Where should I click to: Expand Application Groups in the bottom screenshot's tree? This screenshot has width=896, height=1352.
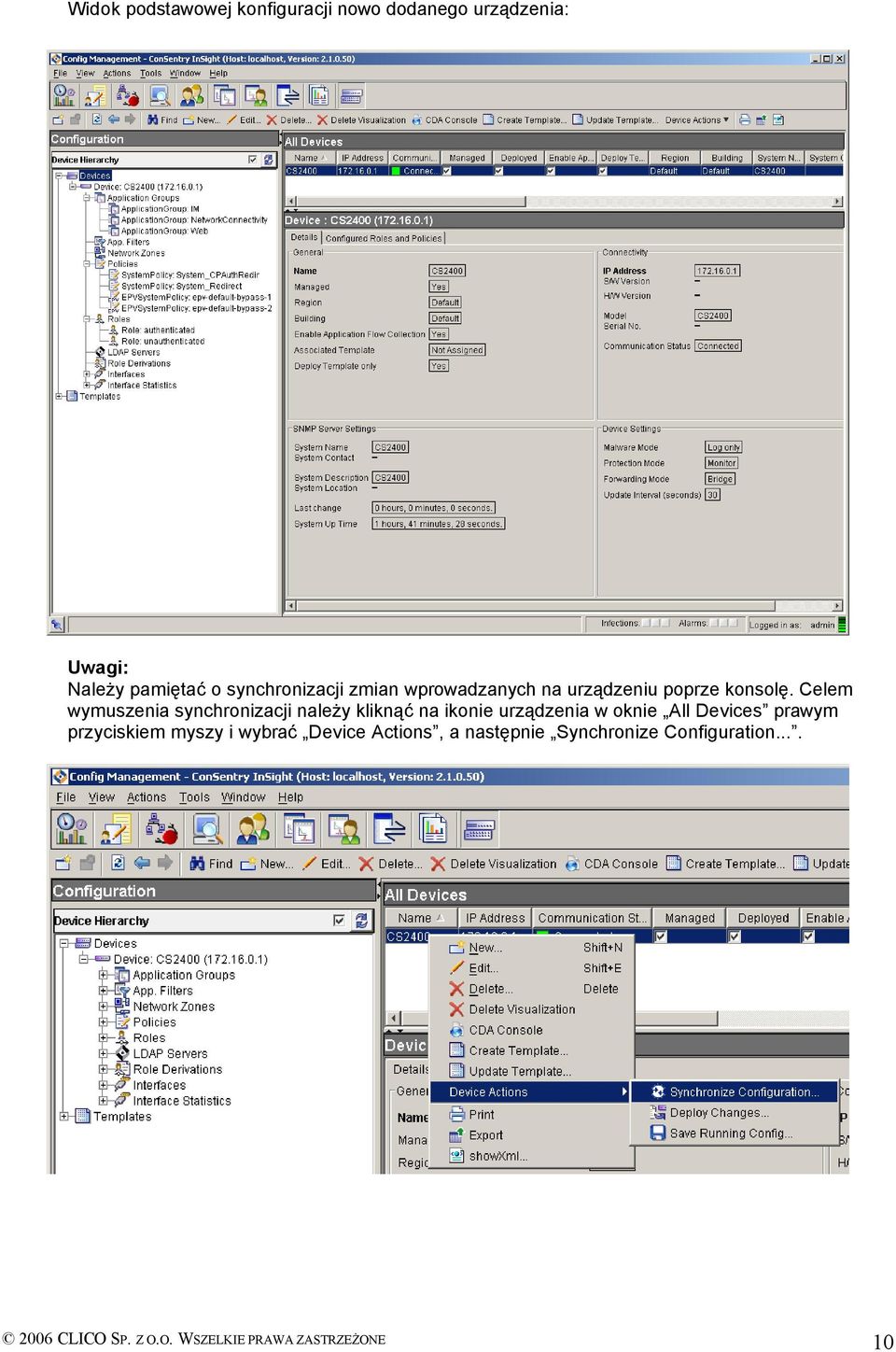(x=104, y=975)
